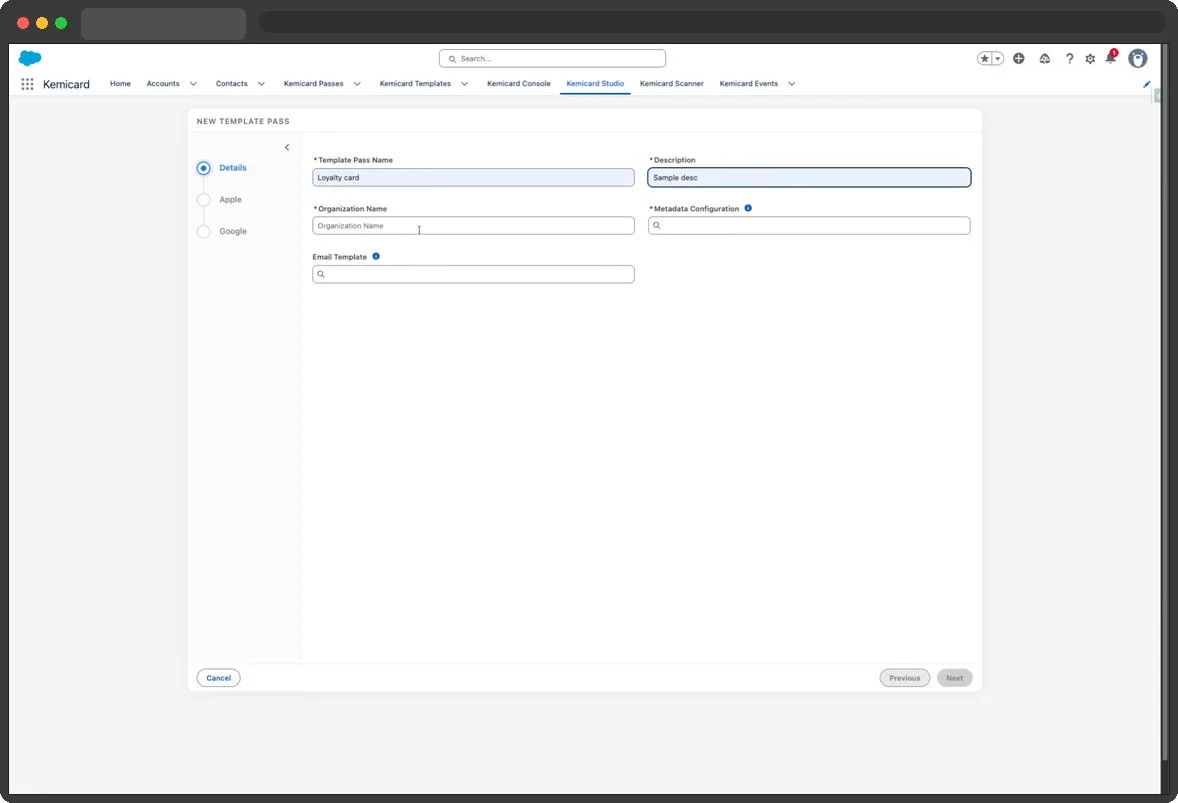Open the Favorites list dropdown arrow

coord(998,59)
